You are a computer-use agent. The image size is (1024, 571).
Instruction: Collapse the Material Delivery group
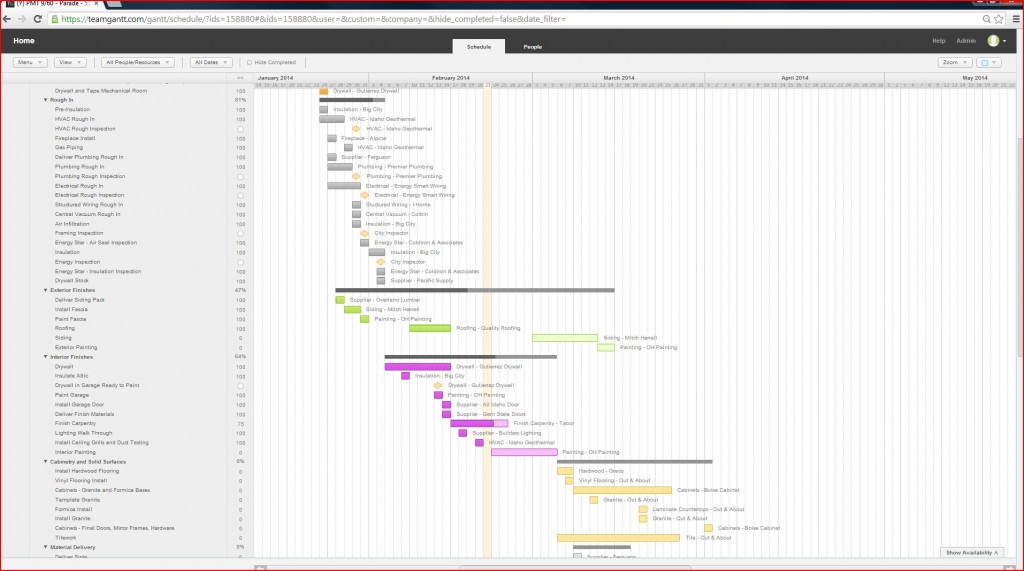tap(46, 547)
